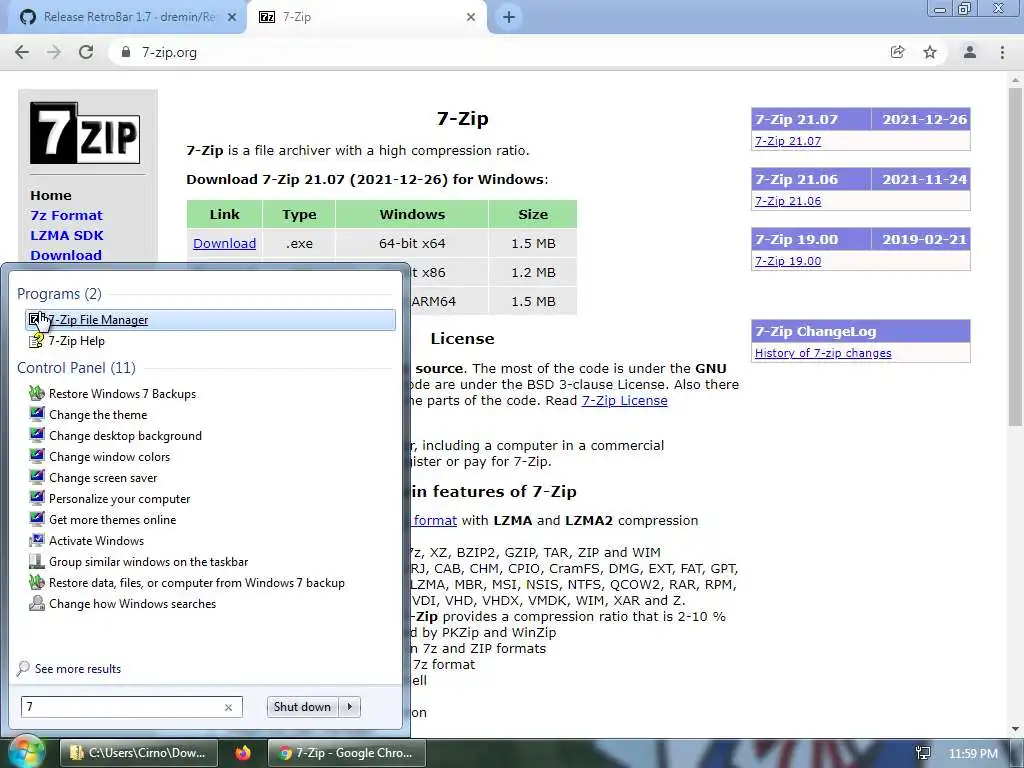This screenshot has width=1024, height=768.
Task: Switch to 7-Zip Google Chrome taskbar button
Action: [347, 753]
